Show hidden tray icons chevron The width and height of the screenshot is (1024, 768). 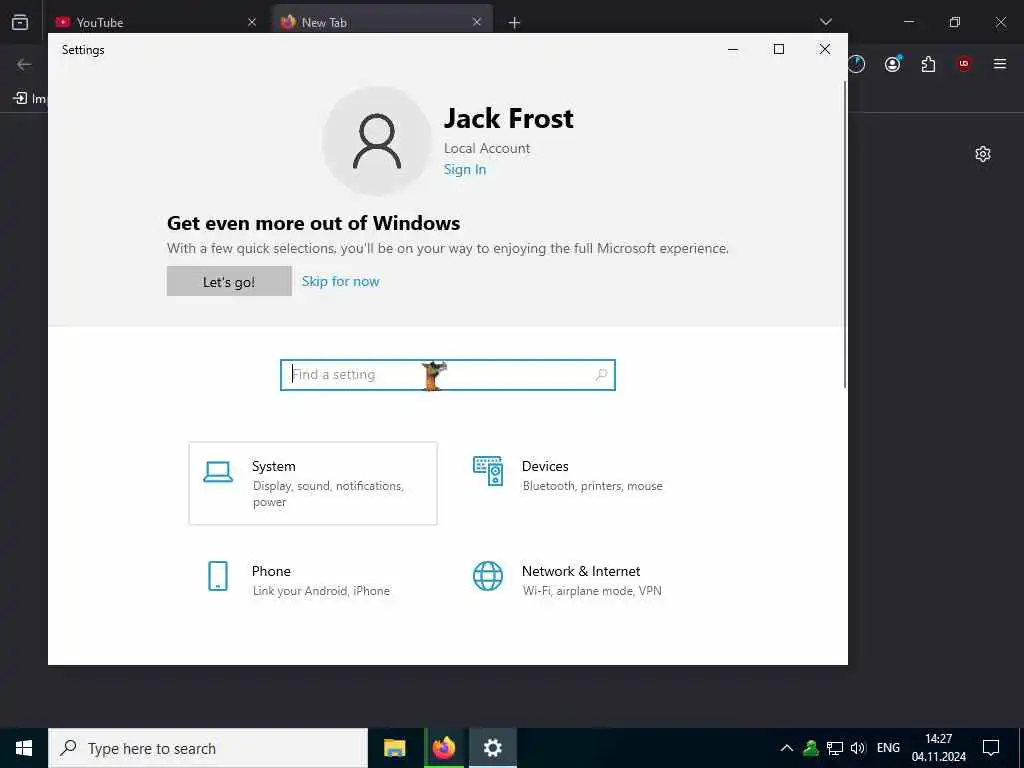[787, 748]
